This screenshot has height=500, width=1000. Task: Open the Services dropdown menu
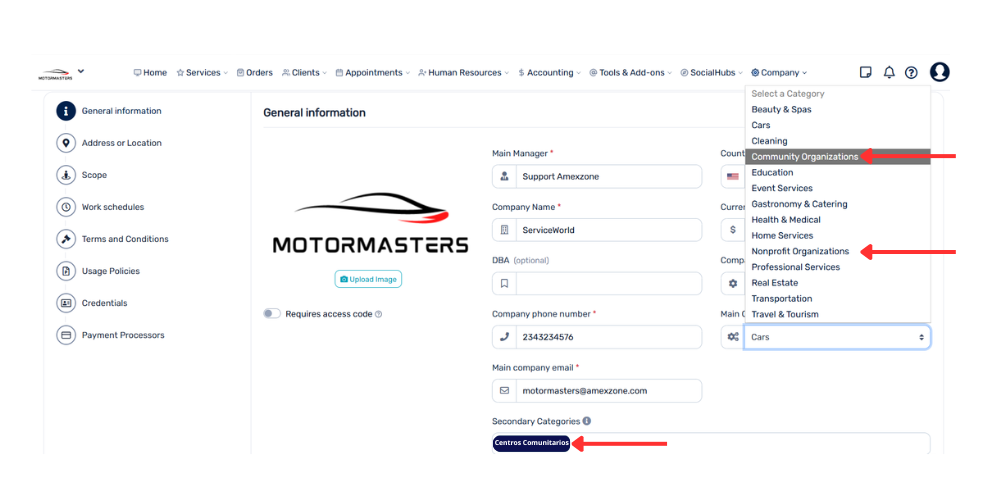202,73
